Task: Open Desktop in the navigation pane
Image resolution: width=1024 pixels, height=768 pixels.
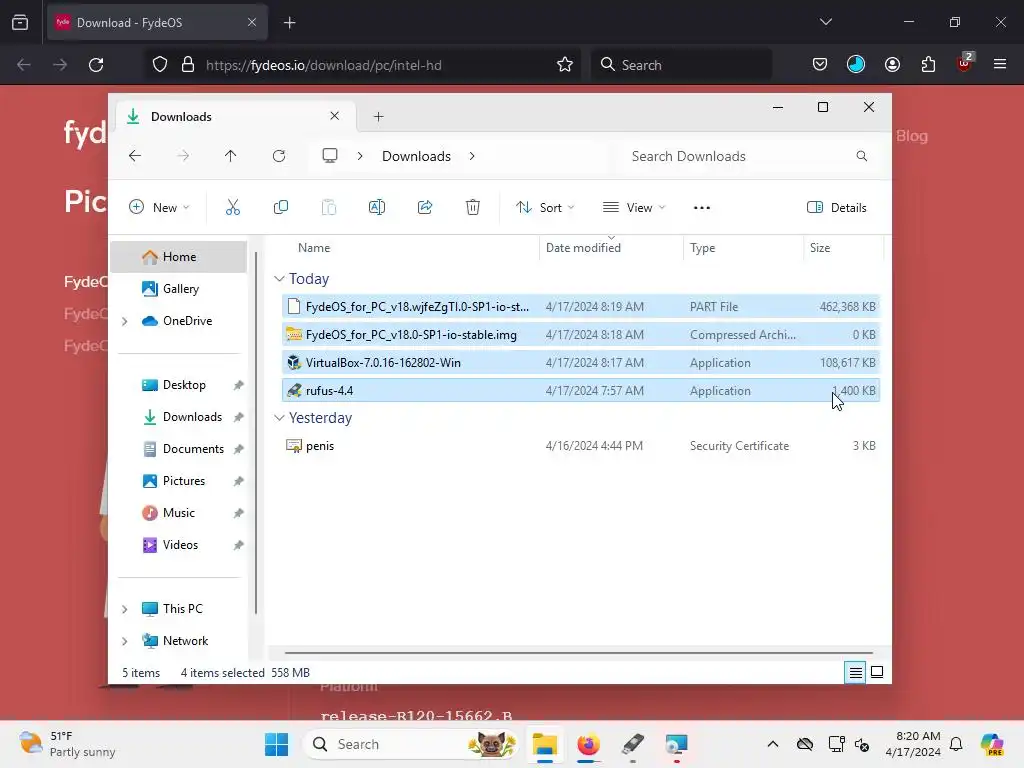Action: (x=178, y=385)
